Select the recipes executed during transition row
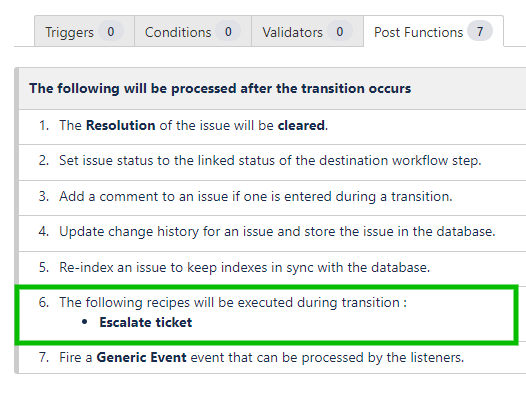This screenshot has width=526, height=395. click(267, 314)
